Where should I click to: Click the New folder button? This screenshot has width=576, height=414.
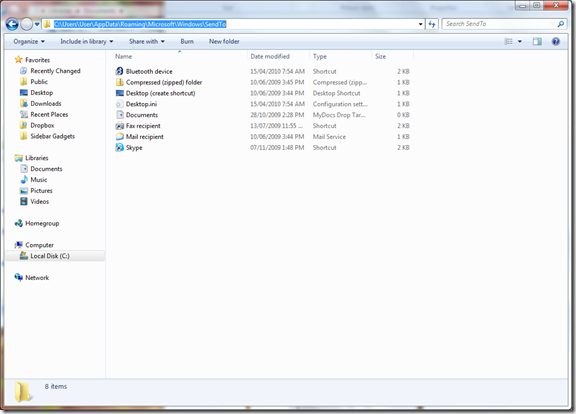[x=224, y=42]
